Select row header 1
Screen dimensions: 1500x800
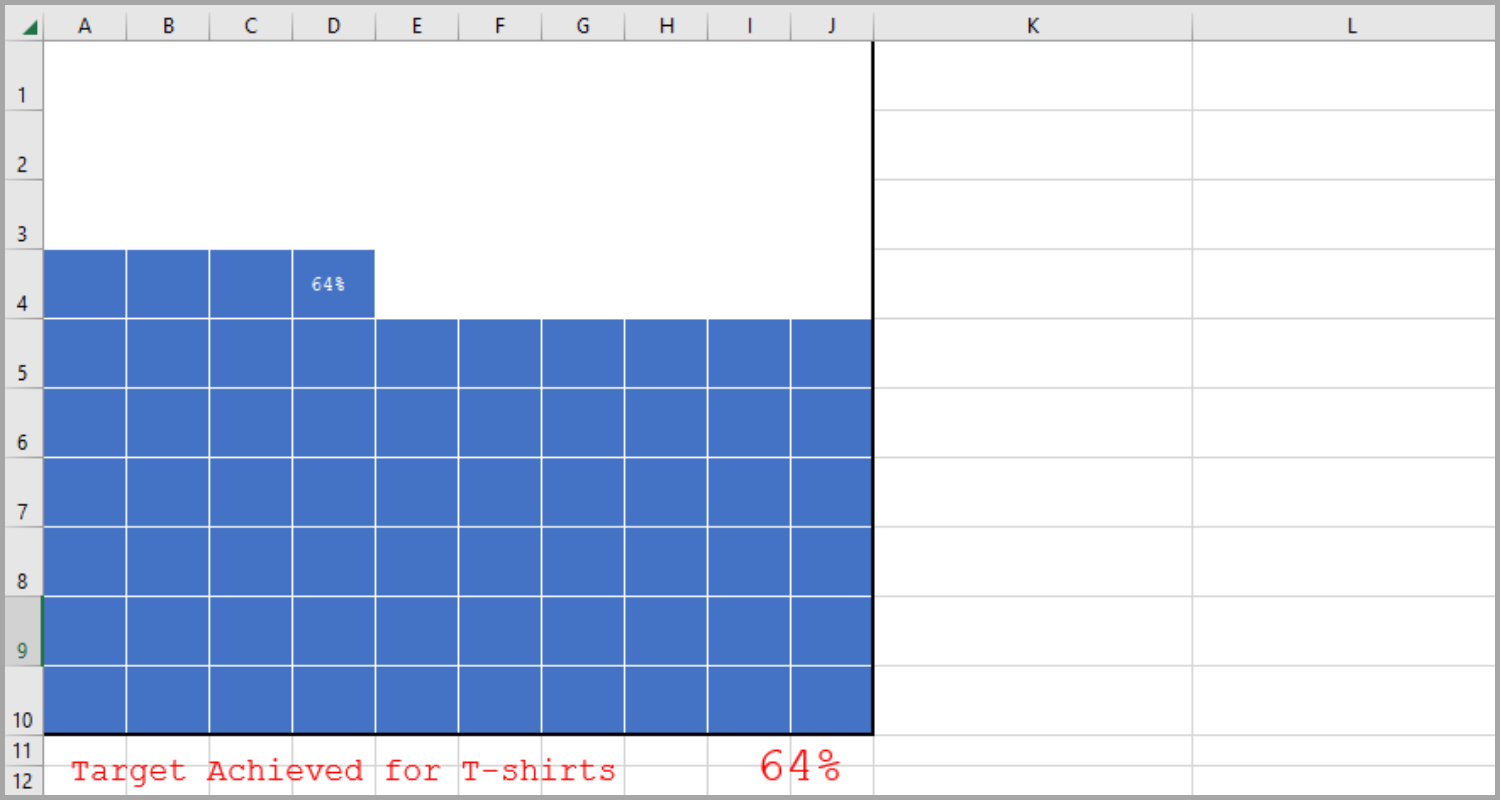pos(23,93)
